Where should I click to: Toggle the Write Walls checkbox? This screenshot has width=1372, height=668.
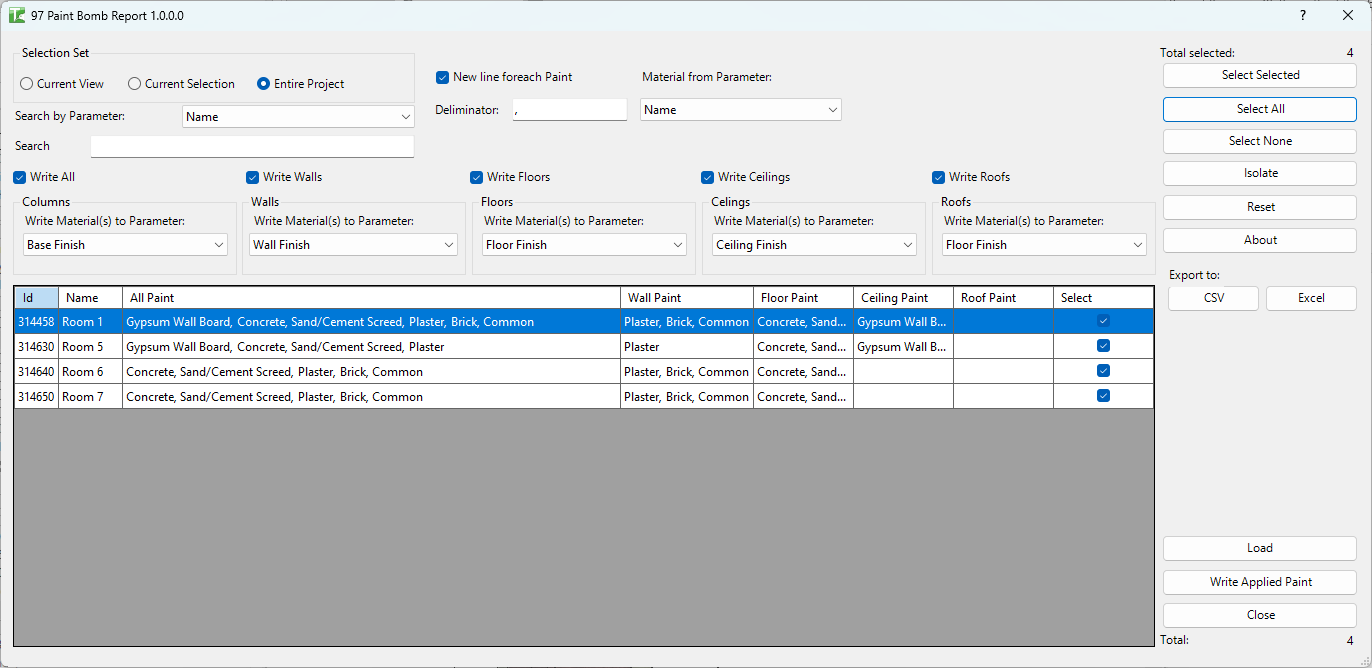[x=252, y=176]
